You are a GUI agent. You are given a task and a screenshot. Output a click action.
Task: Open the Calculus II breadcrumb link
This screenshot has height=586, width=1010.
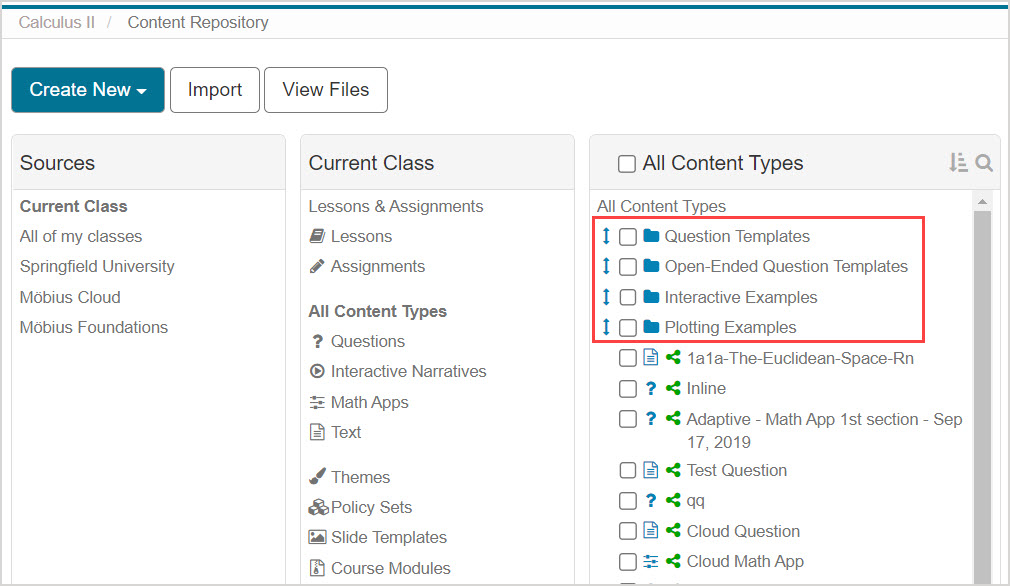[57, 22]
